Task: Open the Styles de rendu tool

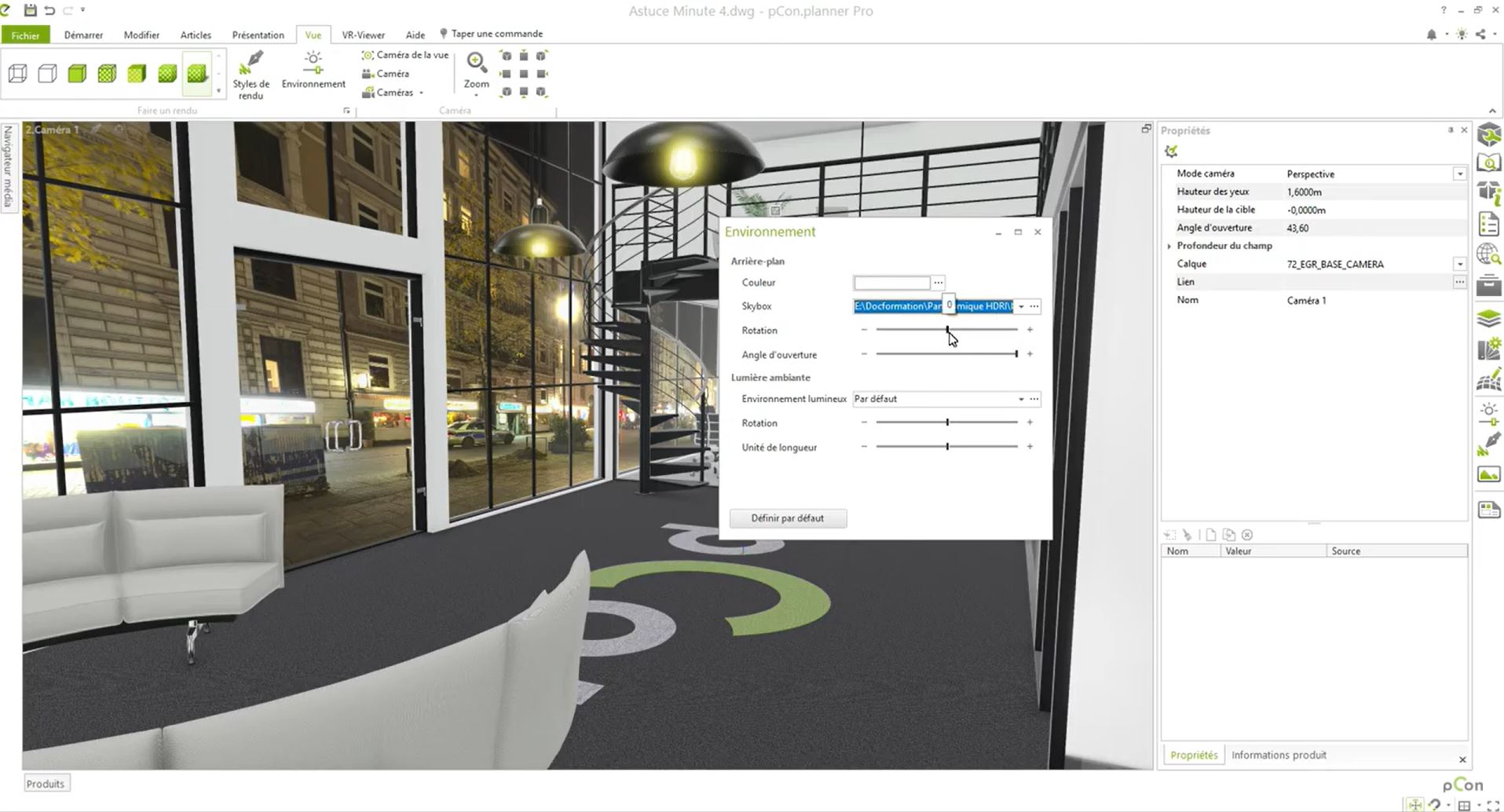Action: coord(251,75)
